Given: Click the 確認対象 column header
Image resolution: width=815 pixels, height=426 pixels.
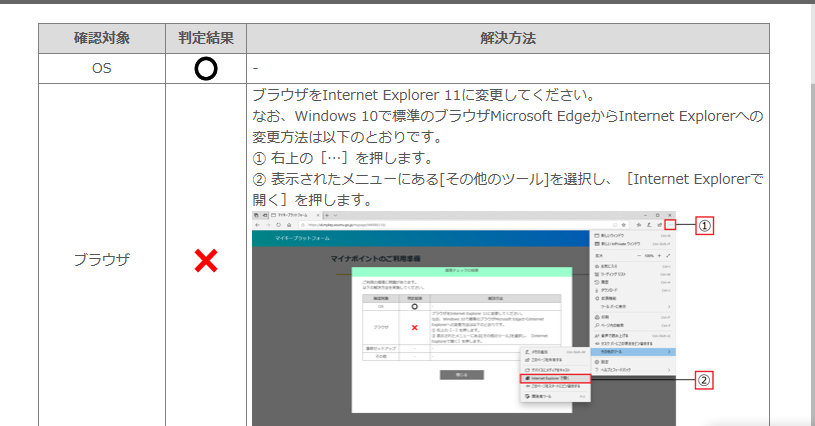Looking at the screenshot, I should tap(102, 39).
